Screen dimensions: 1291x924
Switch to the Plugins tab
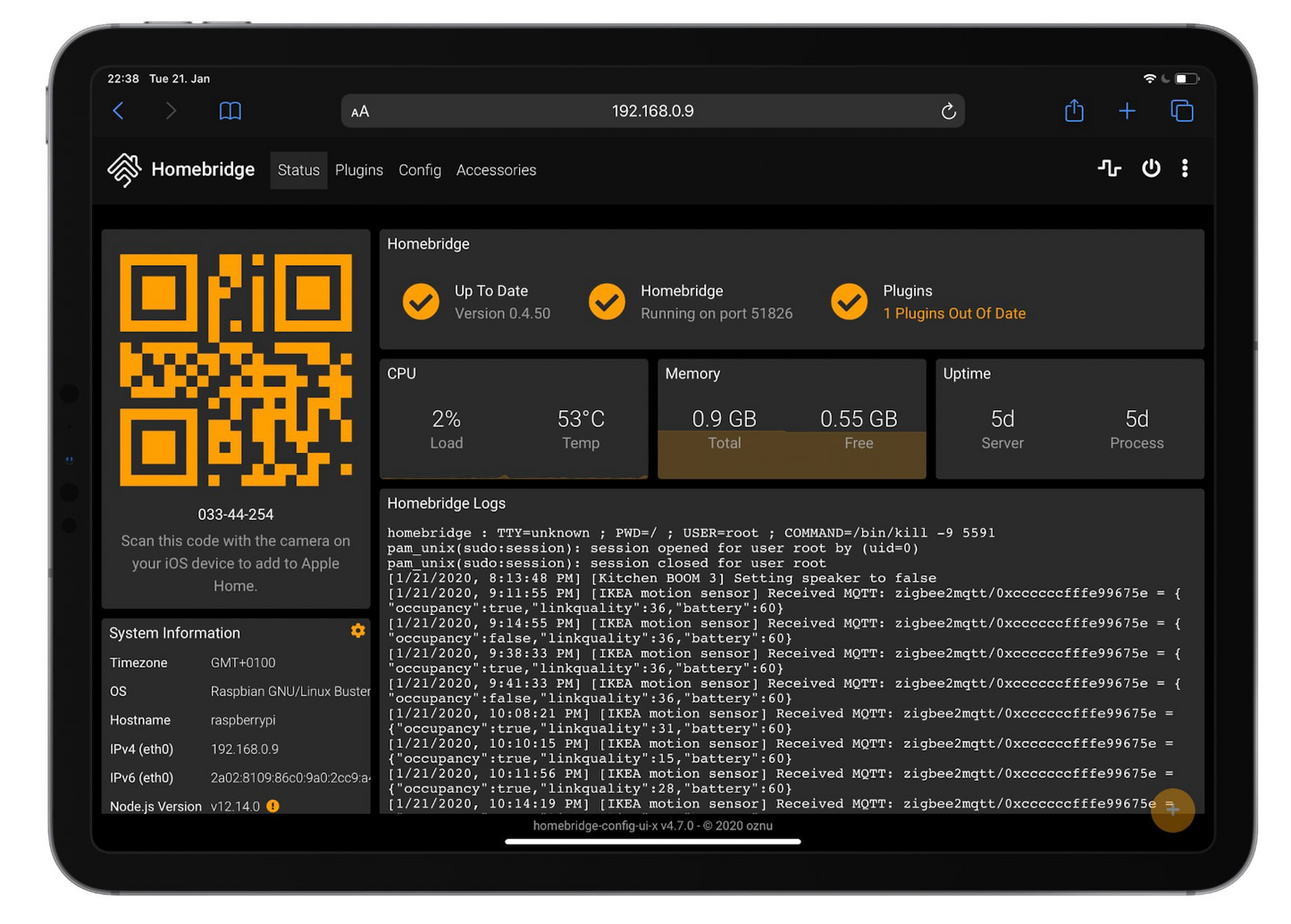(x=358, y=170)
